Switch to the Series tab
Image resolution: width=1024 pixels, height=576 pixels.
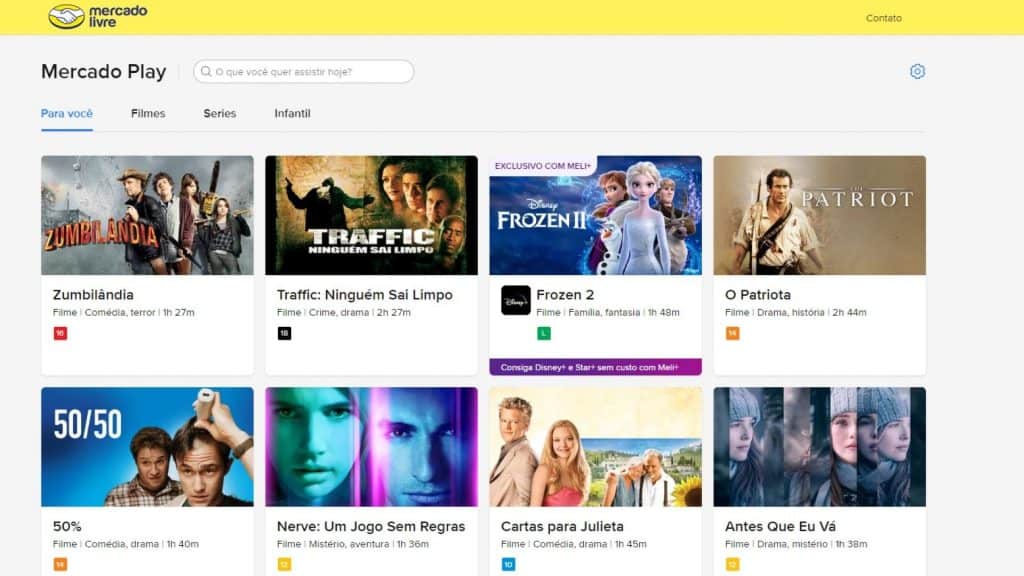pos(219,114)
